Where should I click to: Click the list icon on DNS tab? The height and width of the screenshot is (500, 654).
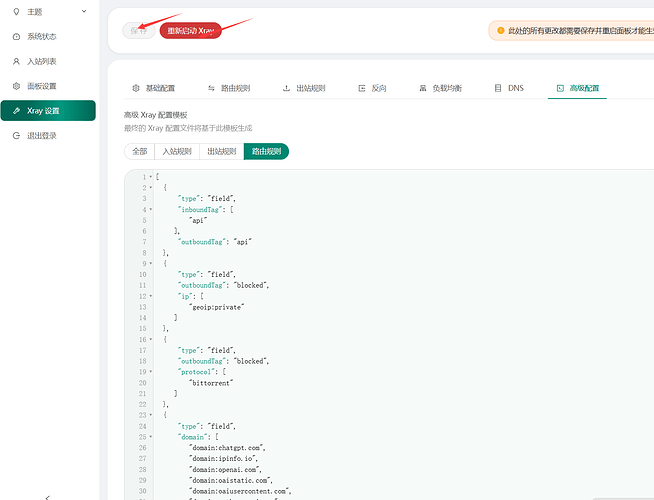498,88
